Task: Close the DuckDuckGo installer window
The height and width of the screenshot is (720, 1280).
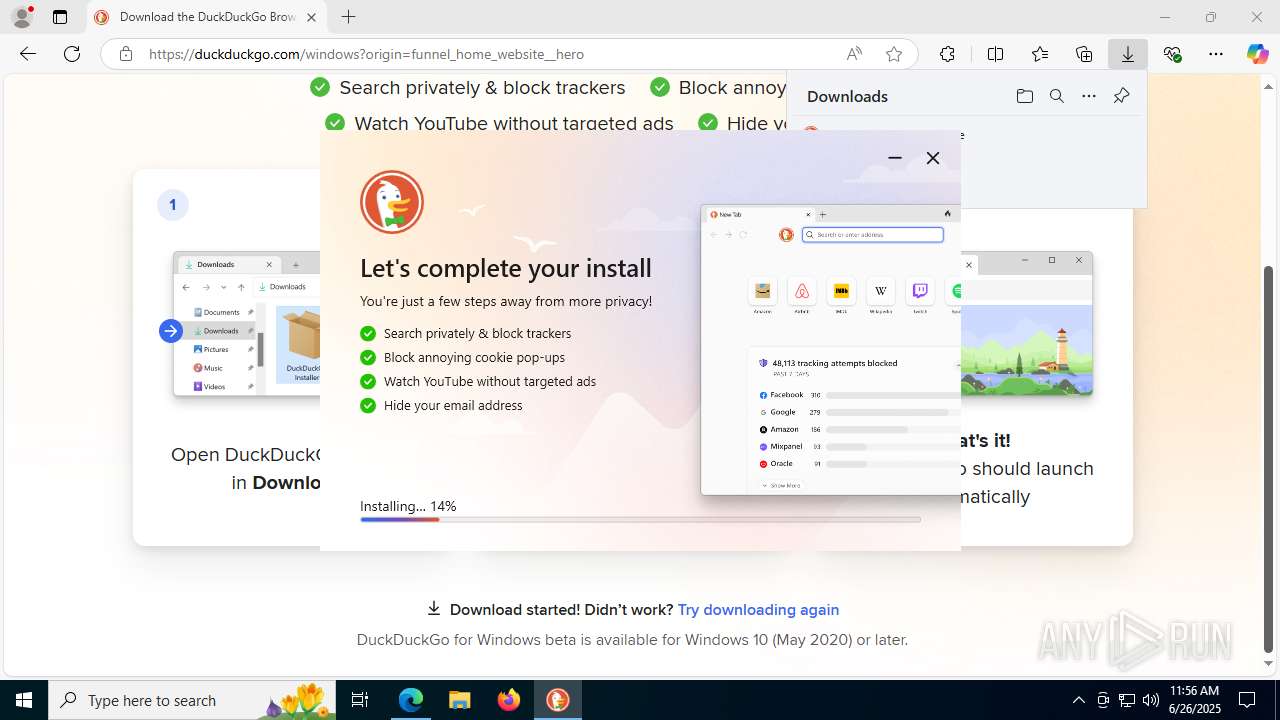Action: (933, 158)
